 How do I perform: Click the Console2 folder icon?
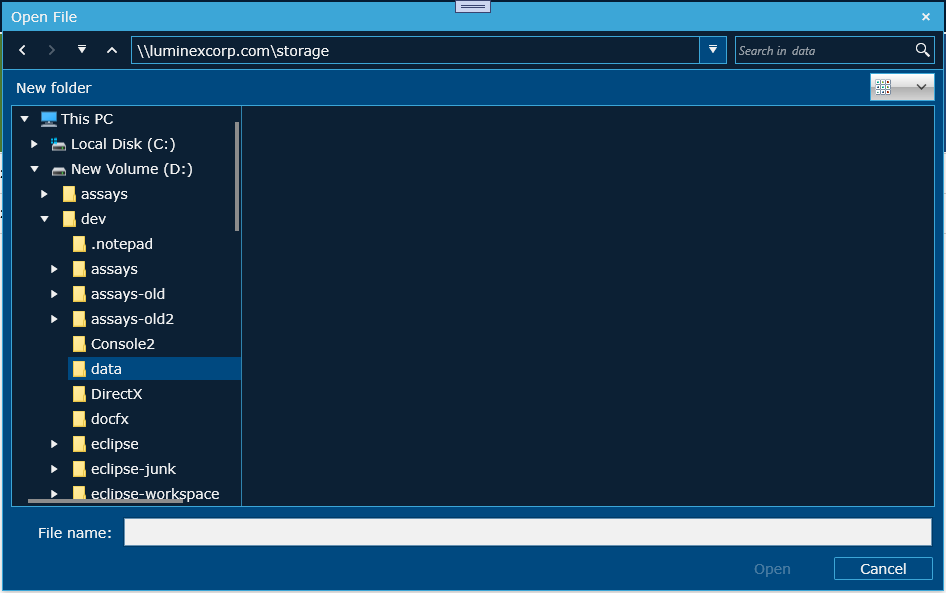click(x=79, y=344)
